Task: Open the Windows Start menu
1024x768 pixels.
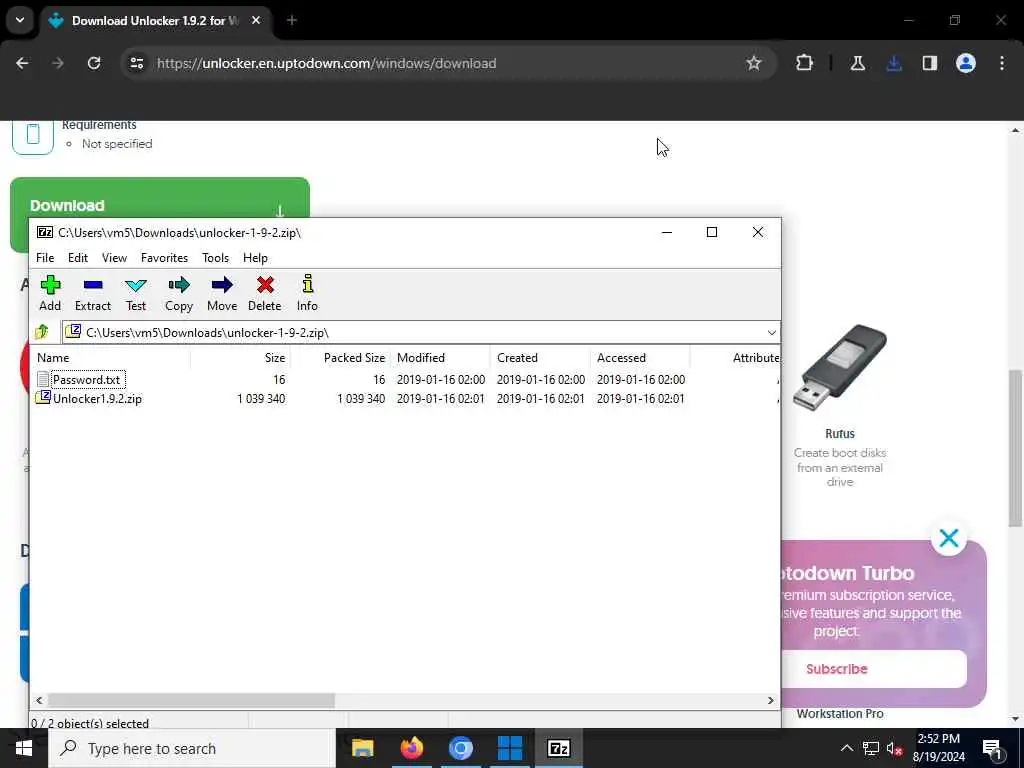Action: coord(24,748)
